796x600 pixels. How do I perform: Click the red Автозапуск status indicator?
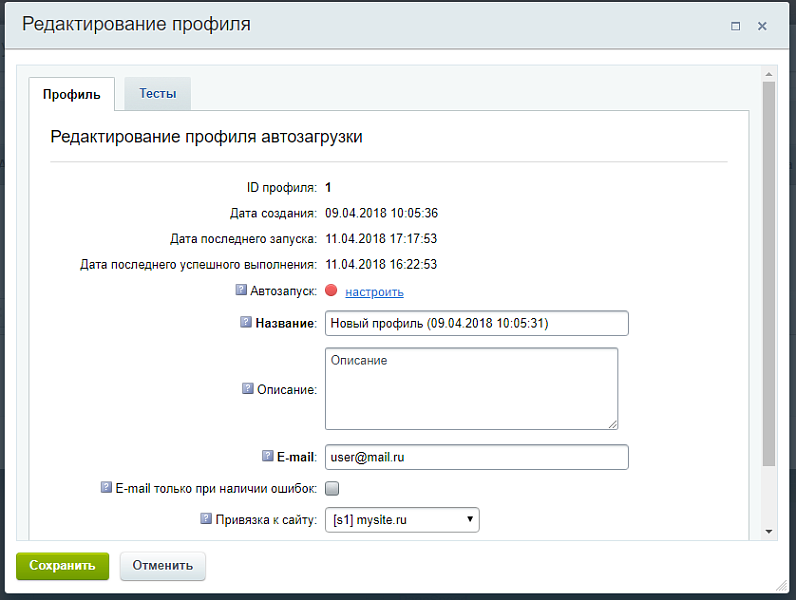[x=332, y=291]
